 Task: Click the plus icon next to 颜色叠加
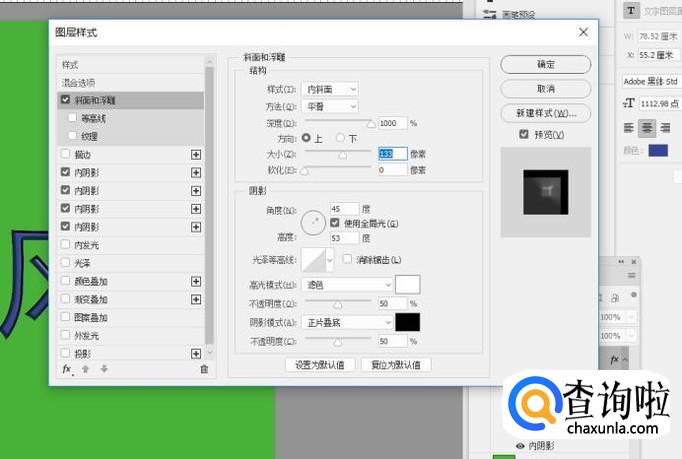click(x=196, y=281)
